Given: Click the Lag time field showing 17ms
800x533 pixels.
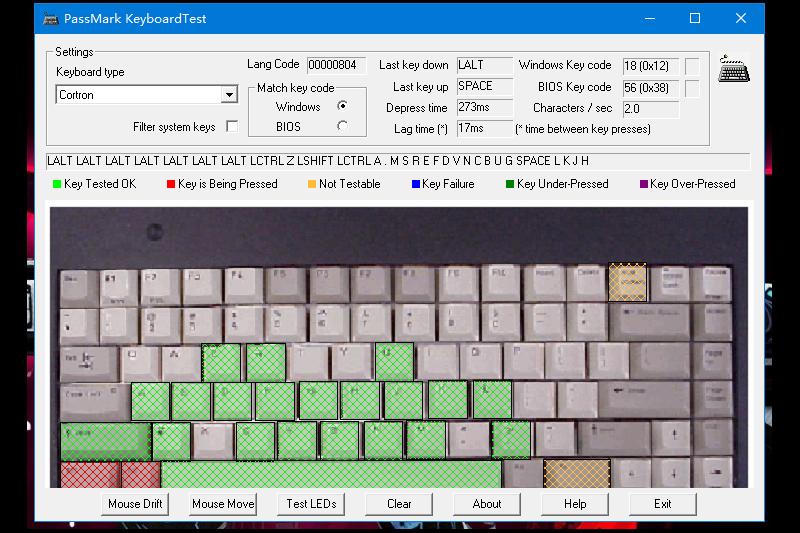Looking at the screenshot, I should [484, 128].
